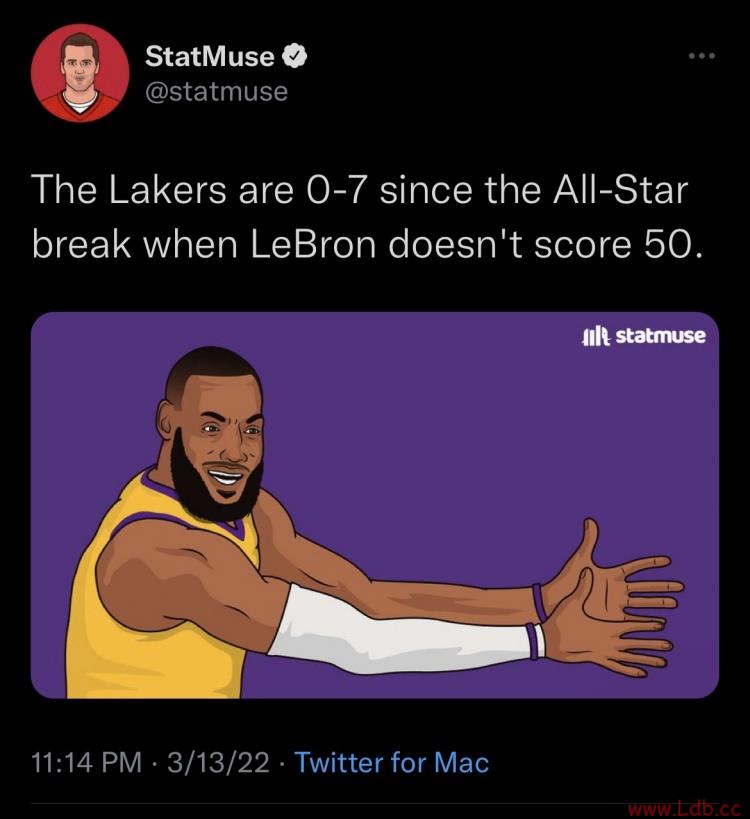Click the statmuse wordmark in the image corner

click(x=661, y=336)
